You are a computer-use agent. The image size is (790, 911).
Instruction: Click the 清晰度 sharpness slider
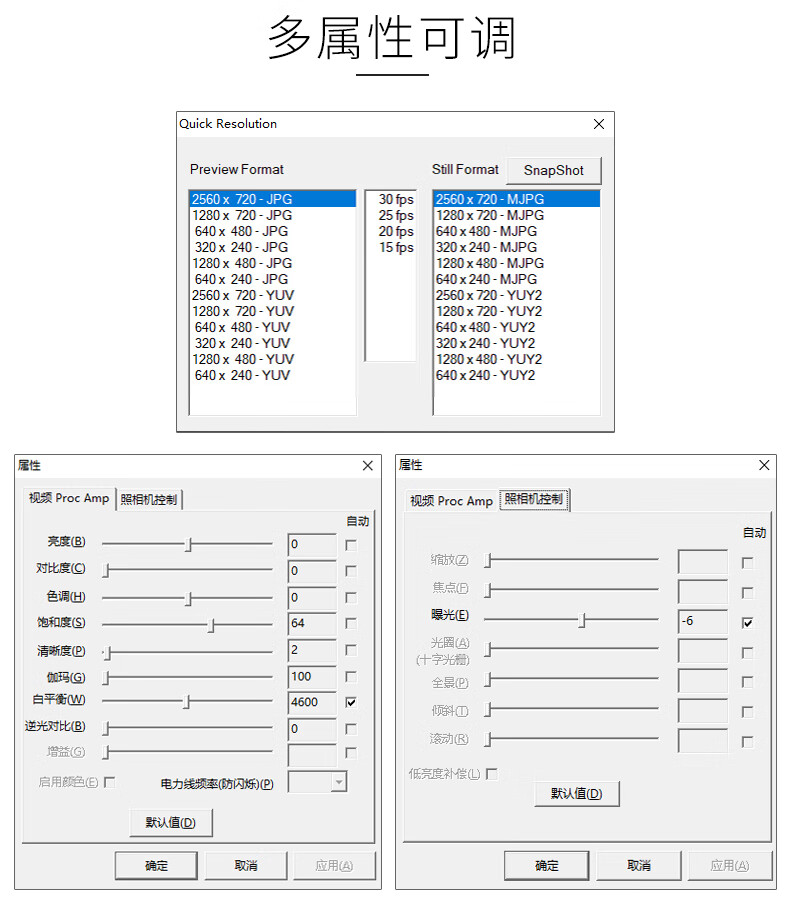click(x=187, y=652)
